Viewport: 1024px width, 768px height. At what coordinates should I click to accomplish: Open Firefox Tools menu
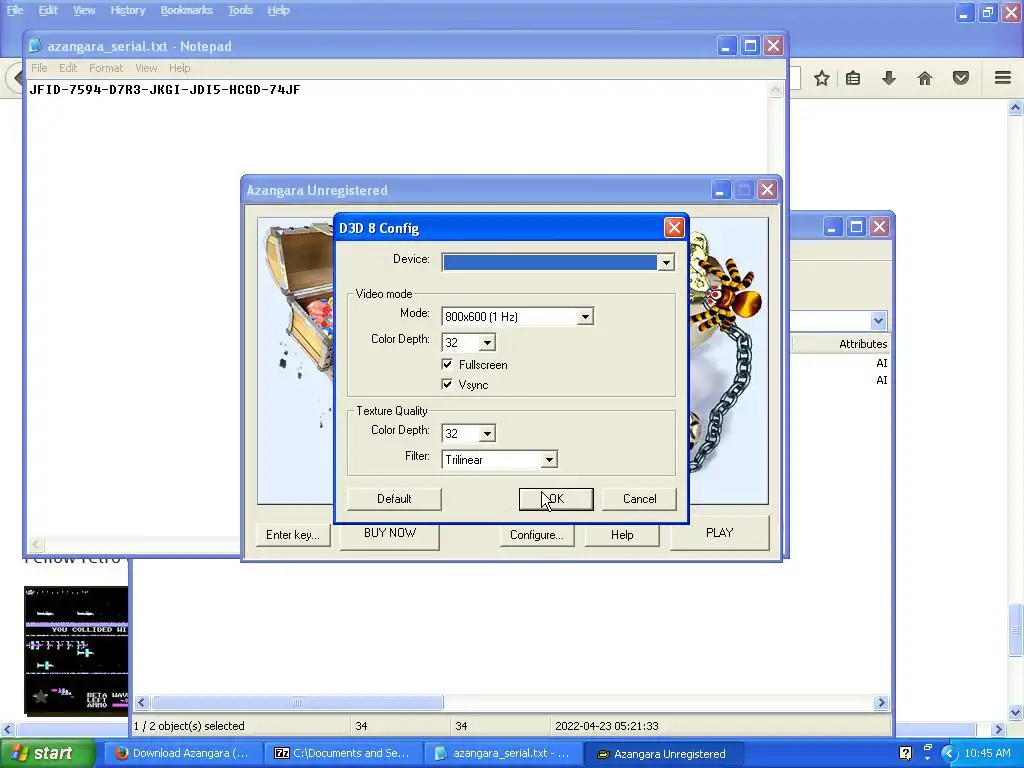click(240, 10)
